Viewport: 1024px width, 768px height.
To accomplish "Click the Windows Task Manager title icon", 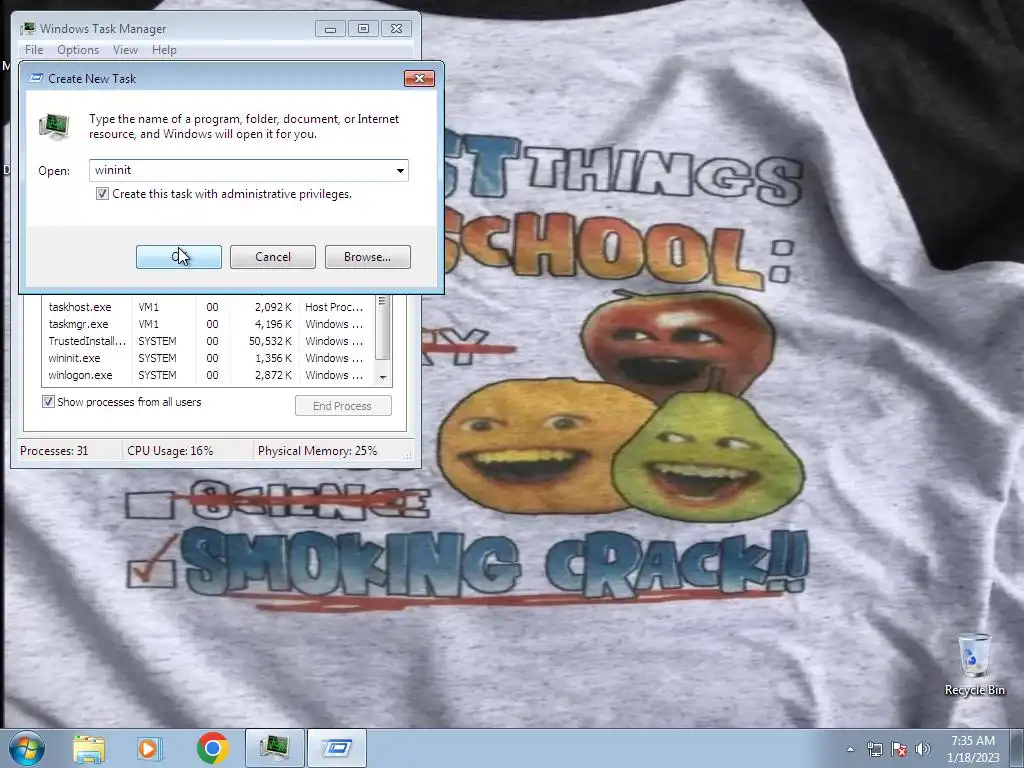I will coord(27,29).
